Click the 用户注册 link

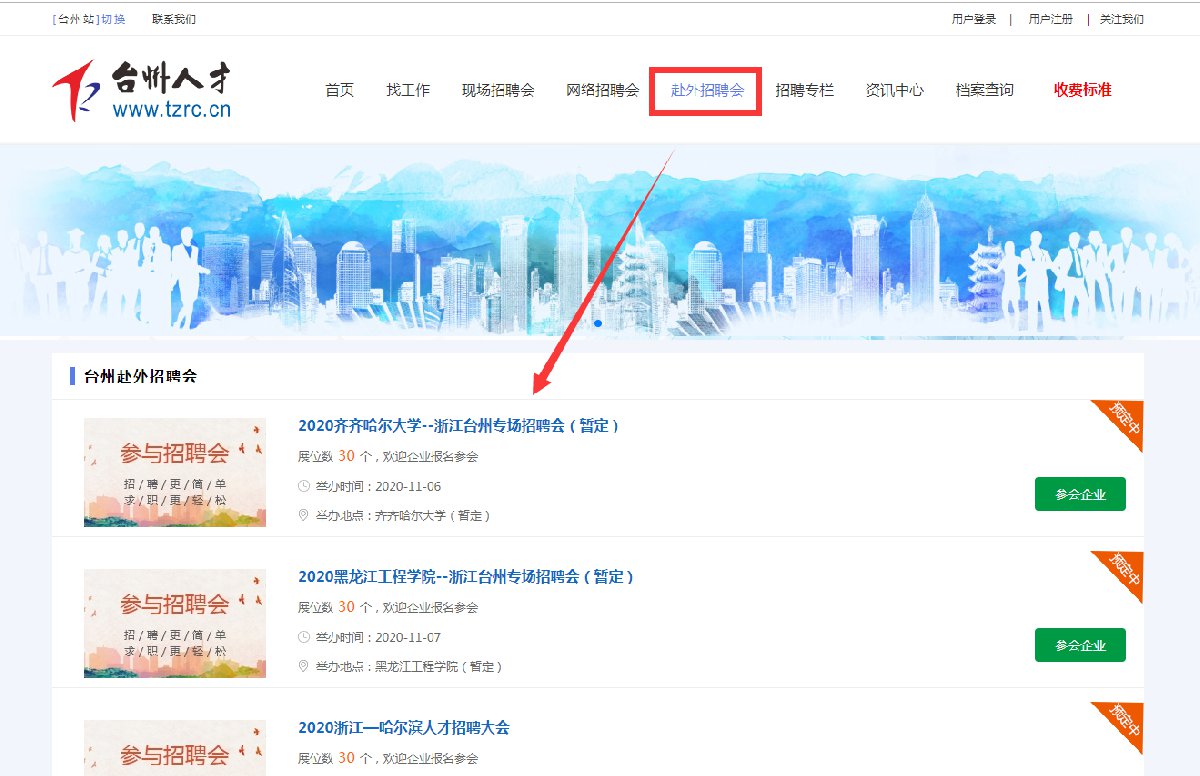[1050, 19]
